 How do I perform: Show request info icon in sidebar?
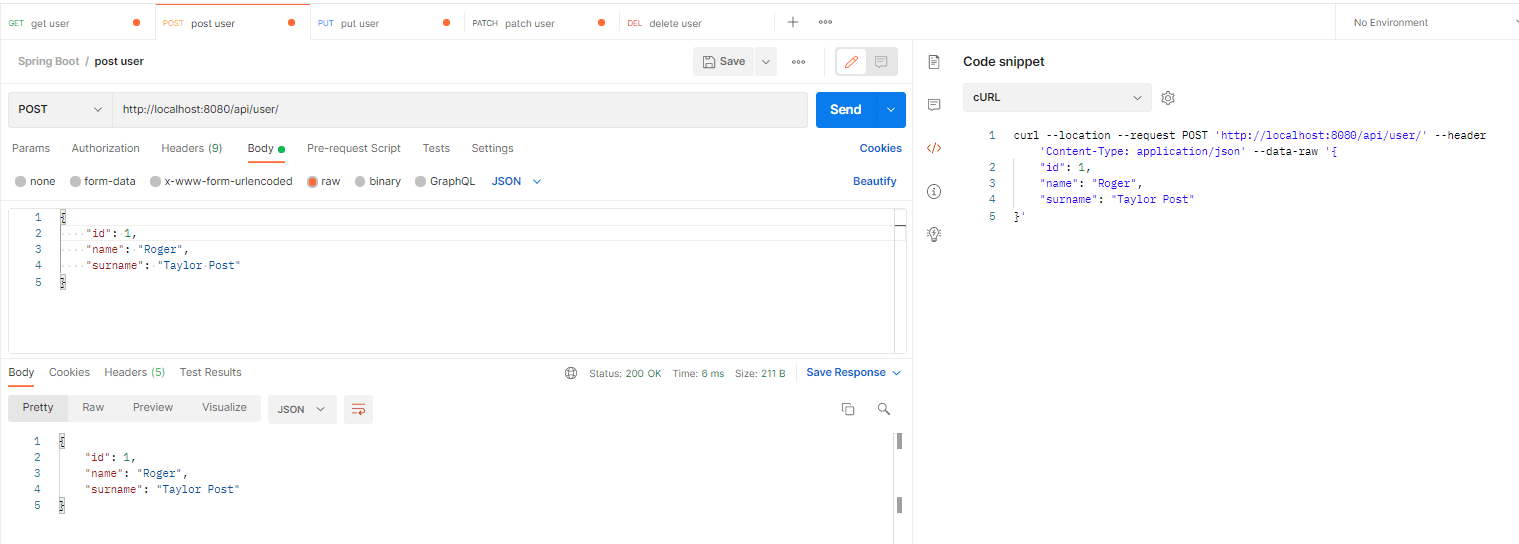(x=934, y=191)
